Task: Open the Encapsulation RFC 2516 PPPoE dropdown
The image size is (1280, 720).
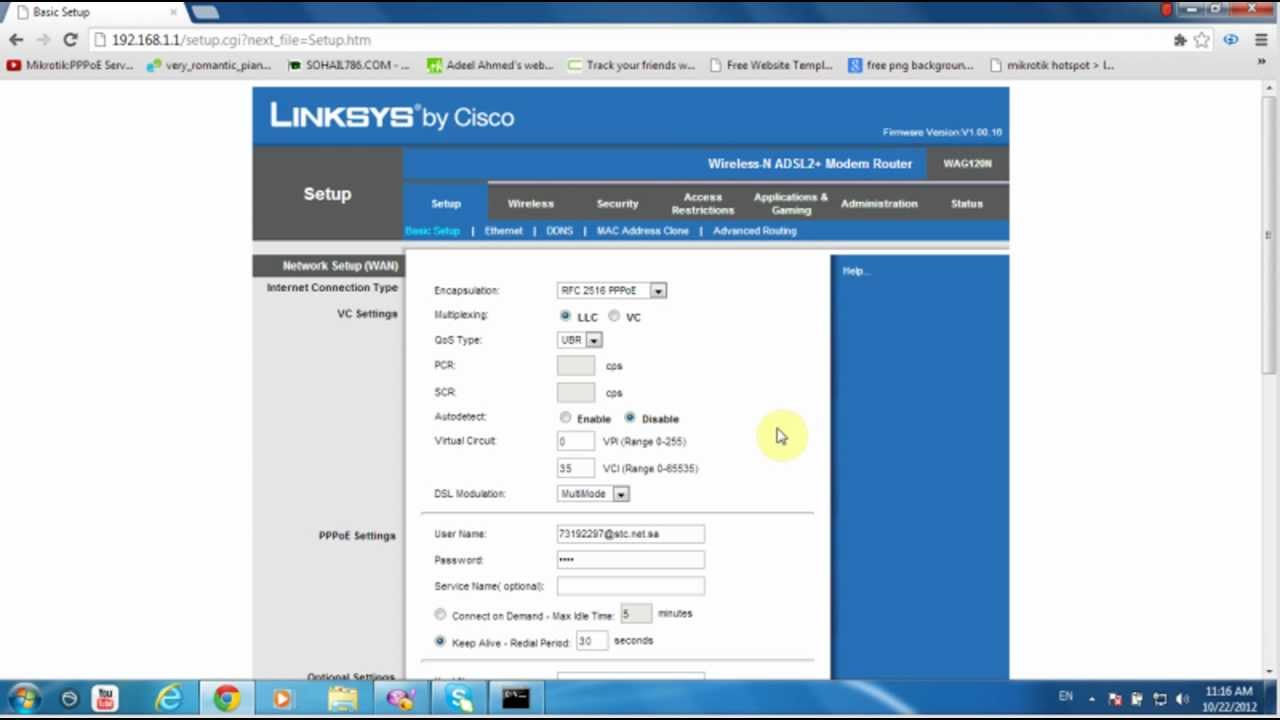Action: [612, 290]
